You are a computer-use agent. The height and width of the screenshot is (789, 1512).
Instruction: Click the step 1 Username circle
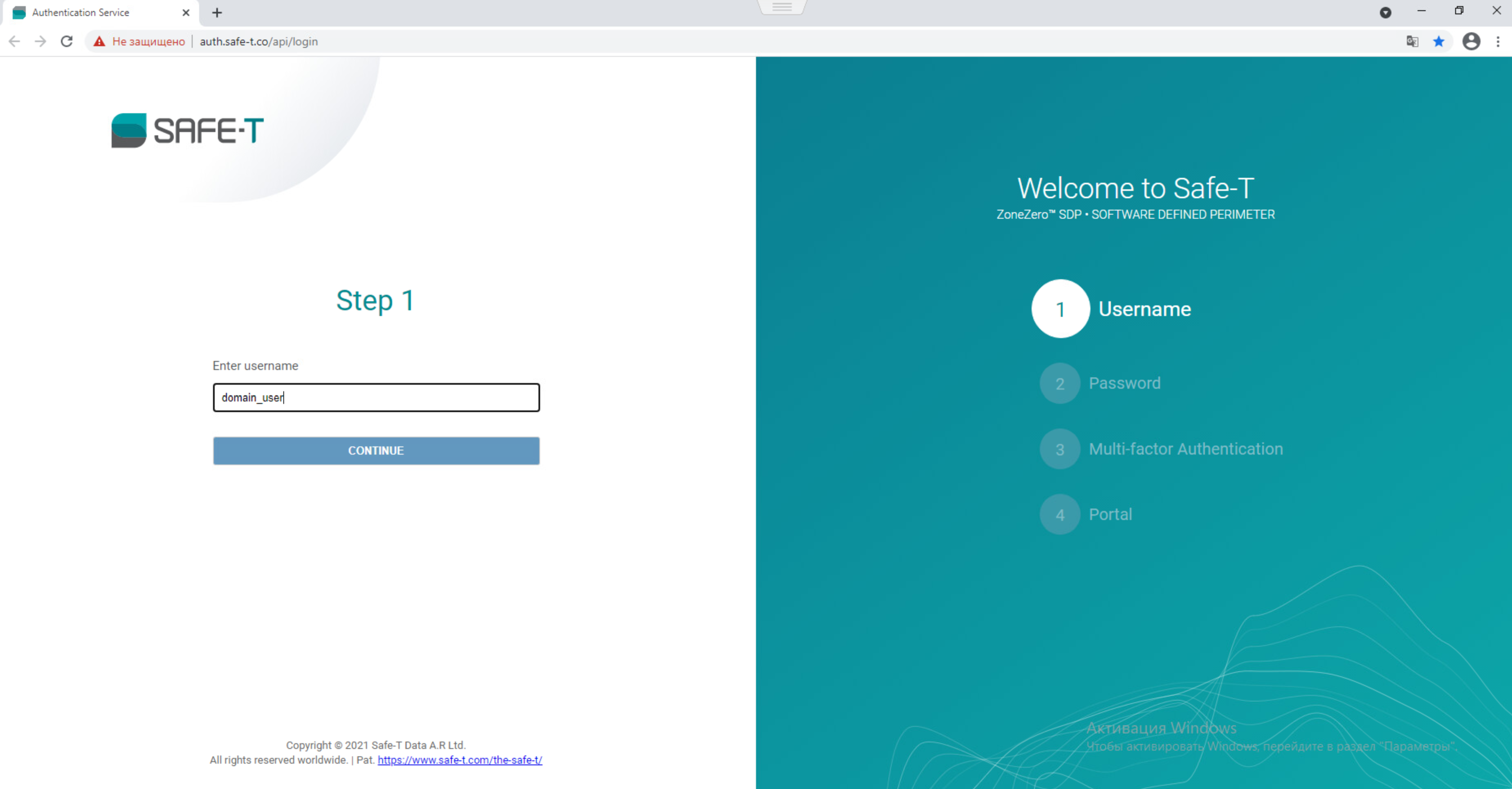point(1060,309)
